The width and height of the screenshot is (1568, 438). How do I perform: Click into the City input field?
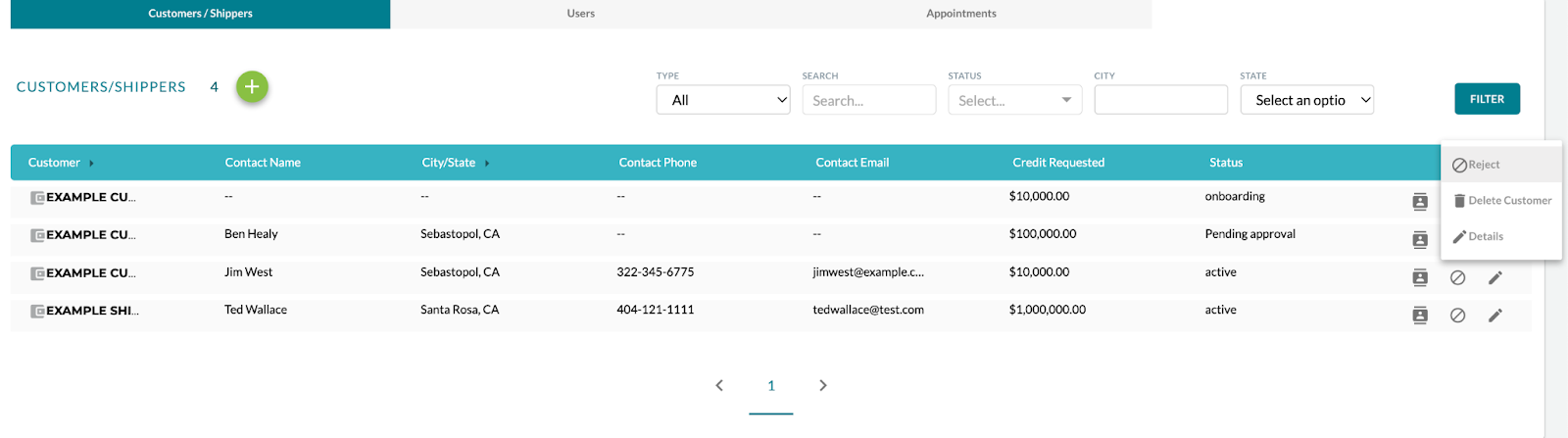click(x=1160, y=100)
